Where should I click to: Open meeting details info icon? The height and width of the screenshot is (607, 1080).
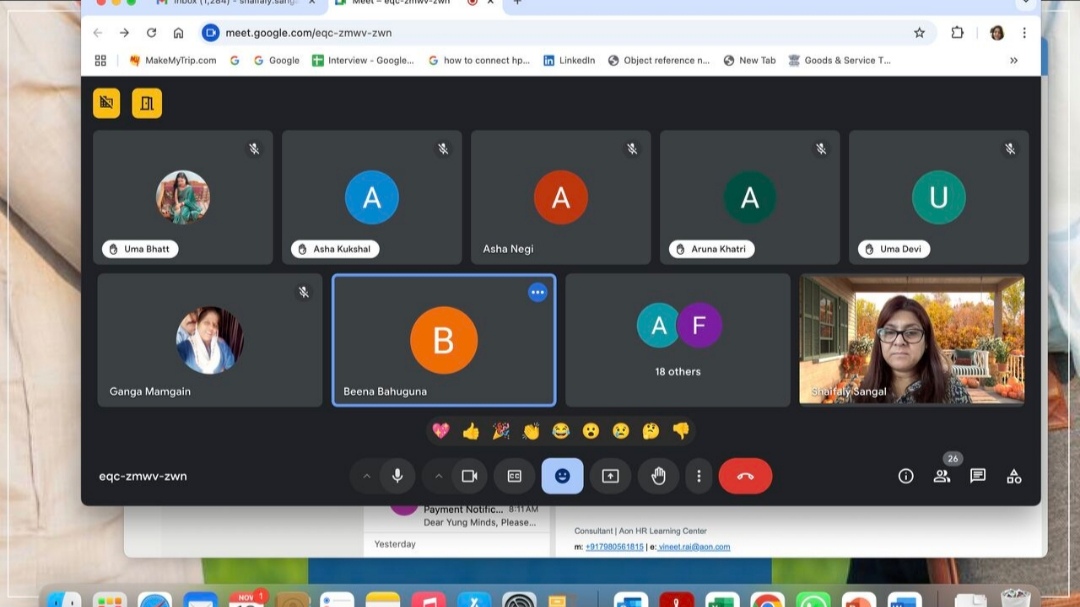click(x=906, y=476)
